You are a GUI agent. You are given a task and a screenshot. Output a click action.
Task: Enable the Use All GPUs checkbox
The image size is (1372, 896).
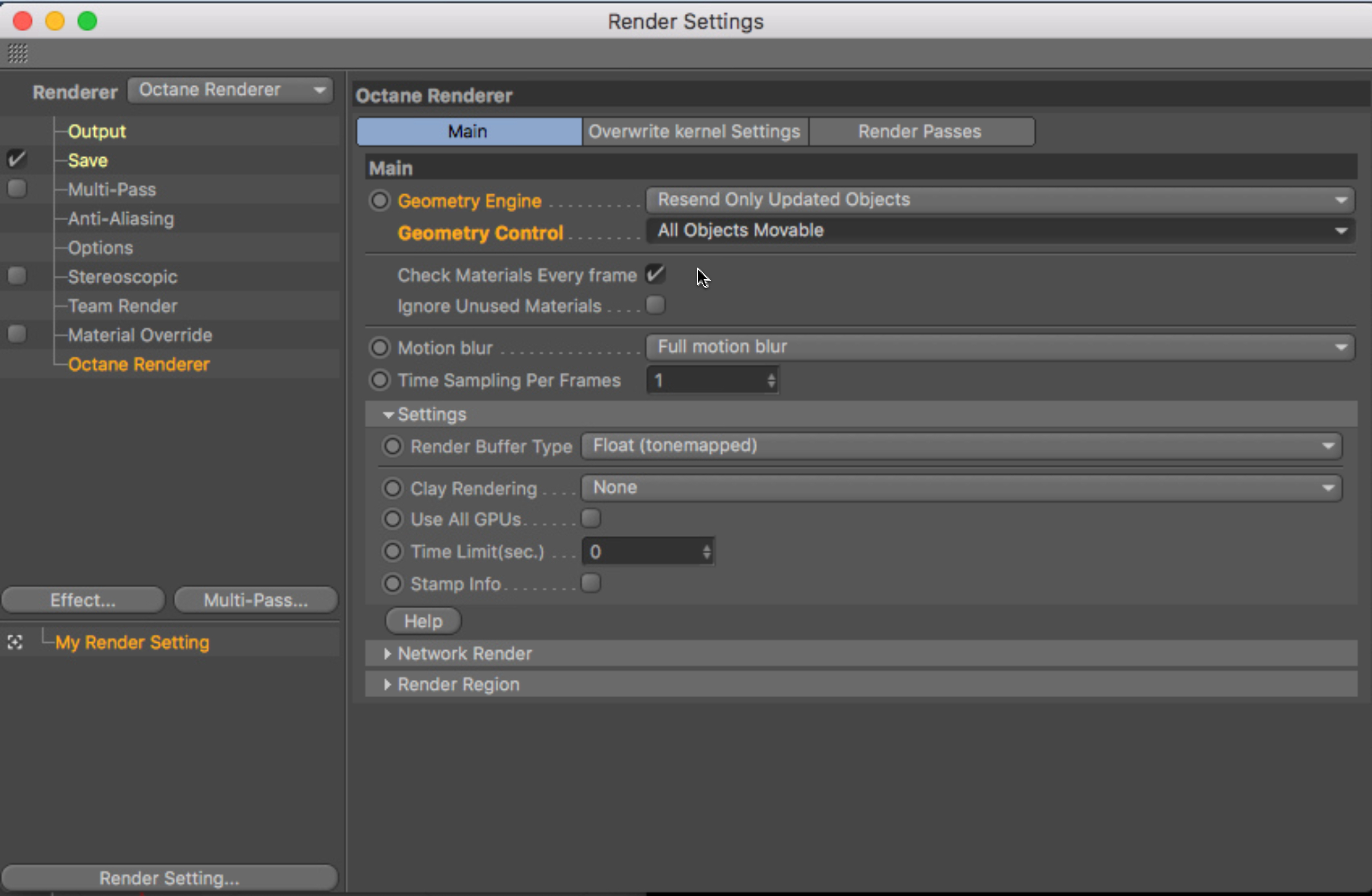(x=591, y=519)
